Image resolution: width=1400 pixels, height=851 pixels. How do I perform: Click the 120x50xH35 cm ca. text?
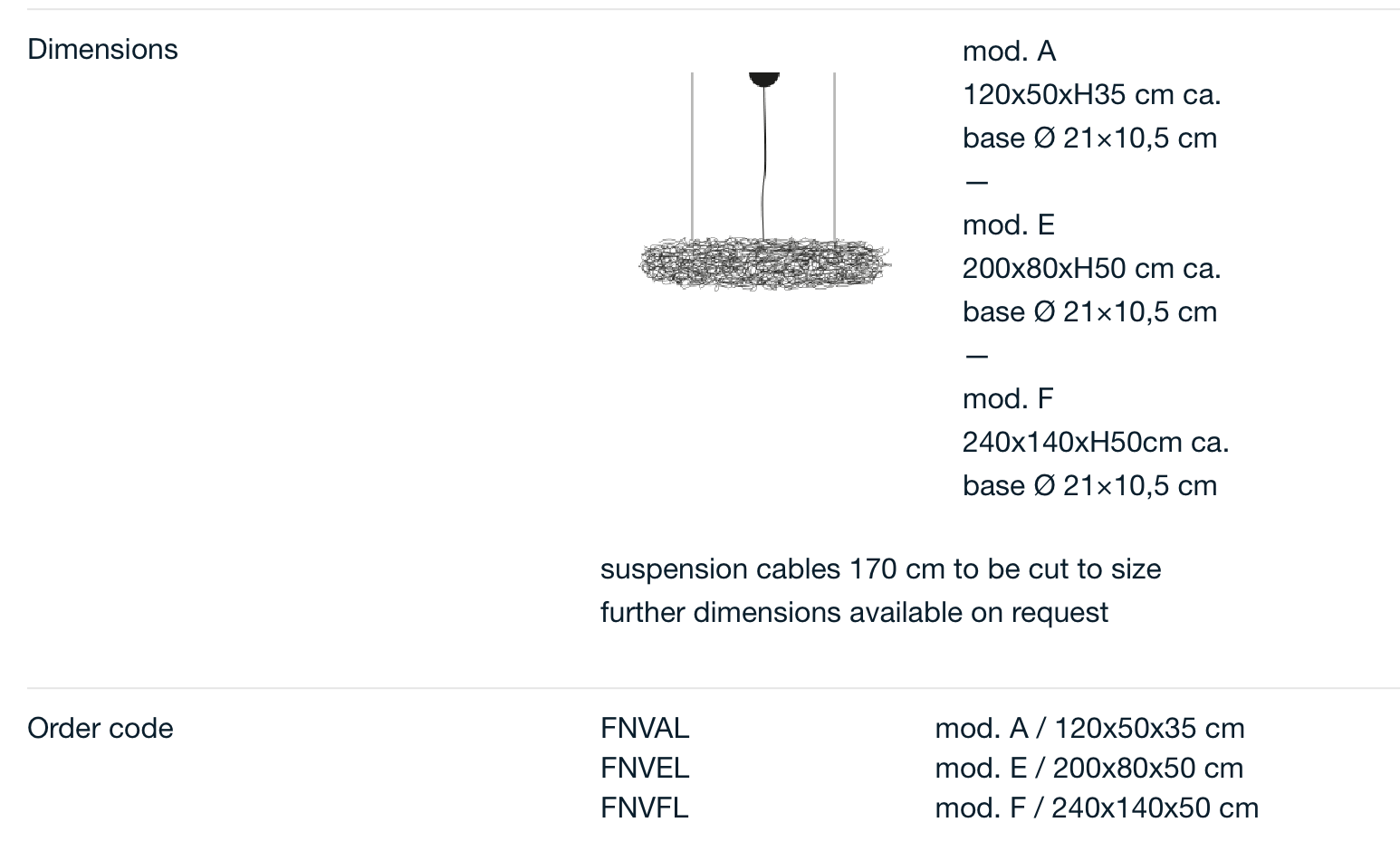(1092, 94)
